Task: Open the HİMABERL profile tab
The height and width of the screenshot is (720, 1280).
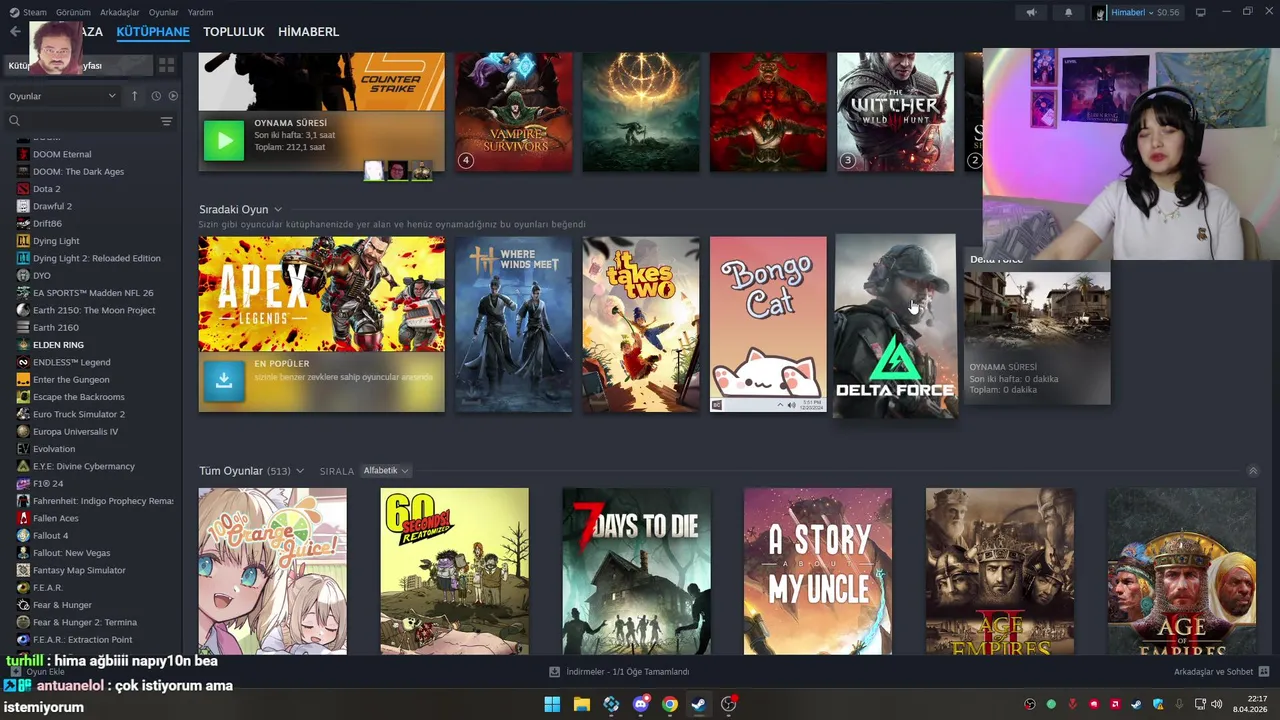Action: tap(308, 32)
